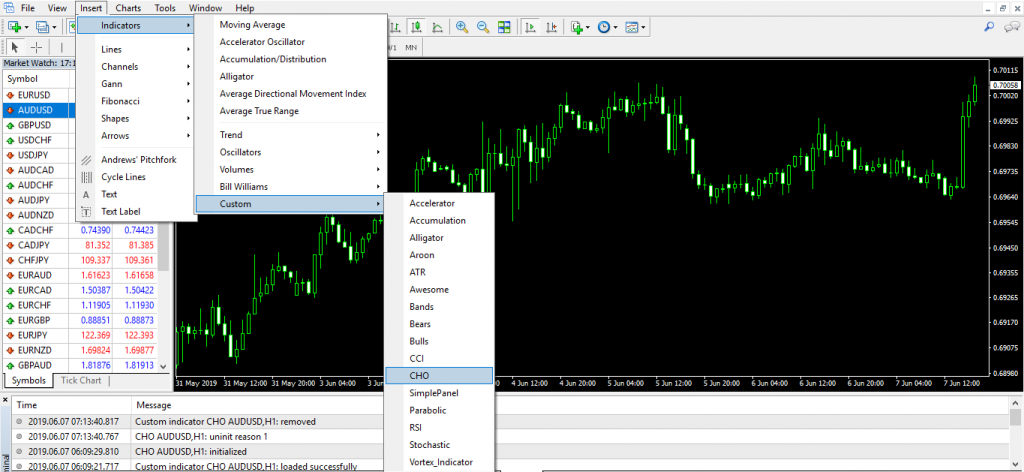
Task: Open the Profiles toolbar icon
Action: 42,27
